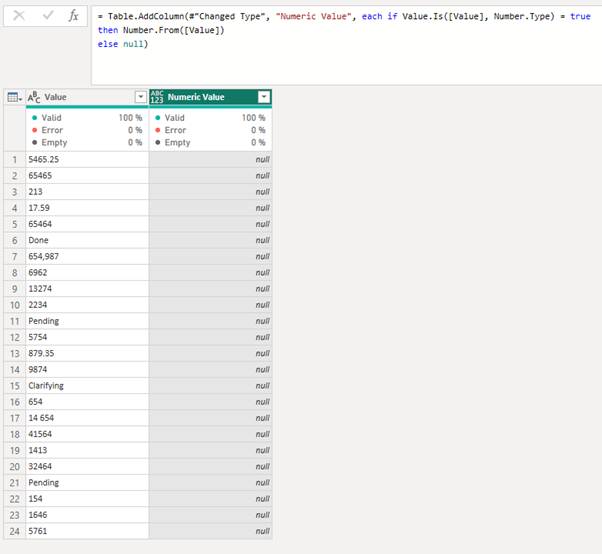Click the ABC data type icon on Value column

(34, 97)
